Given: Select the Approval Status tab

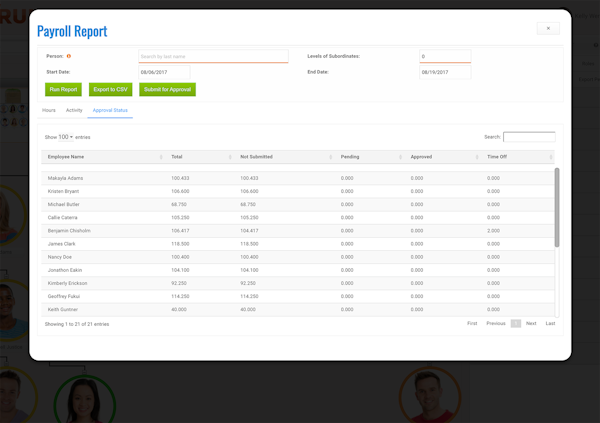Looking at the screenshot, I should coord(110,110).
